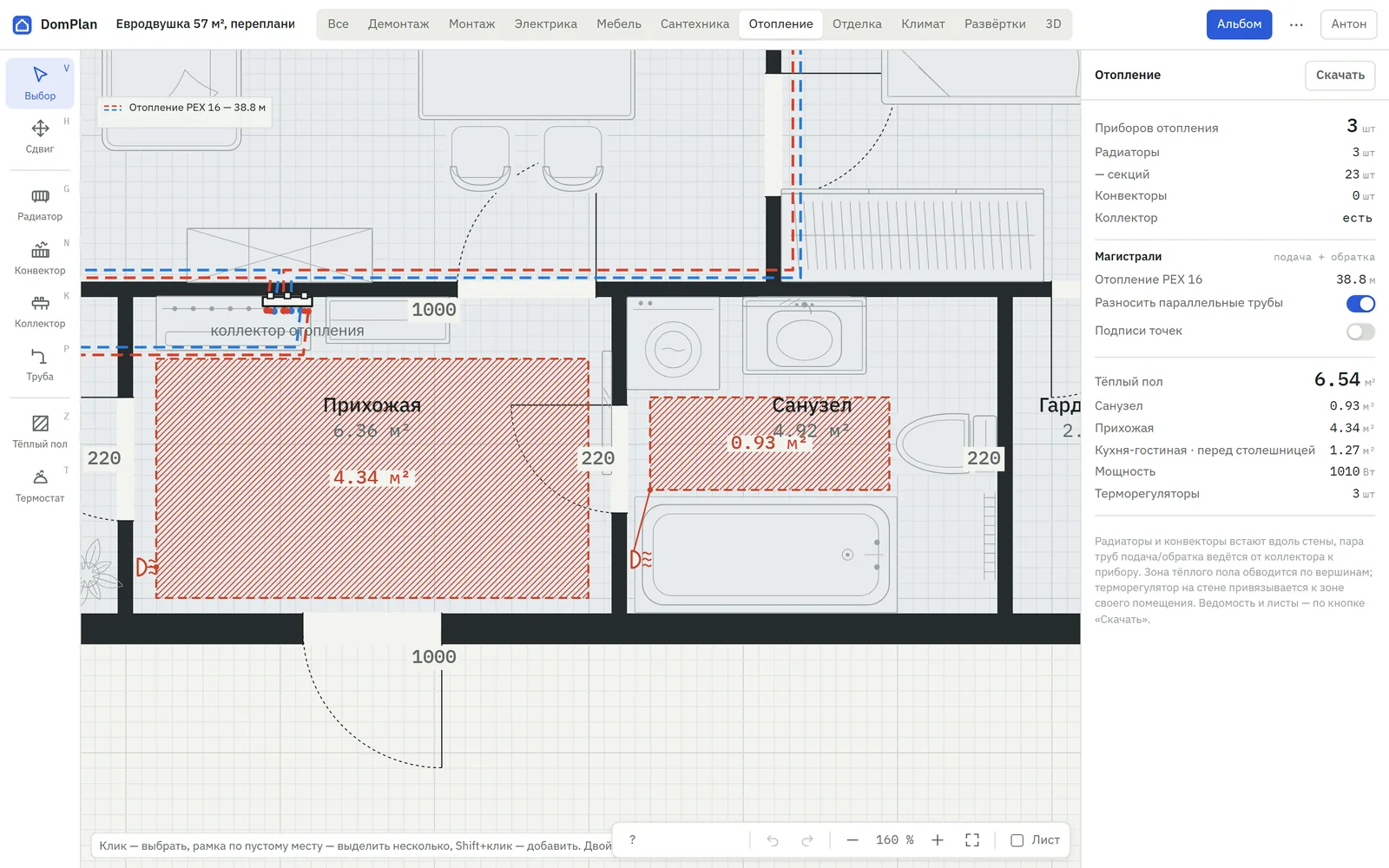
Task: Undo the last action
Action: click(x=773, y=840)
